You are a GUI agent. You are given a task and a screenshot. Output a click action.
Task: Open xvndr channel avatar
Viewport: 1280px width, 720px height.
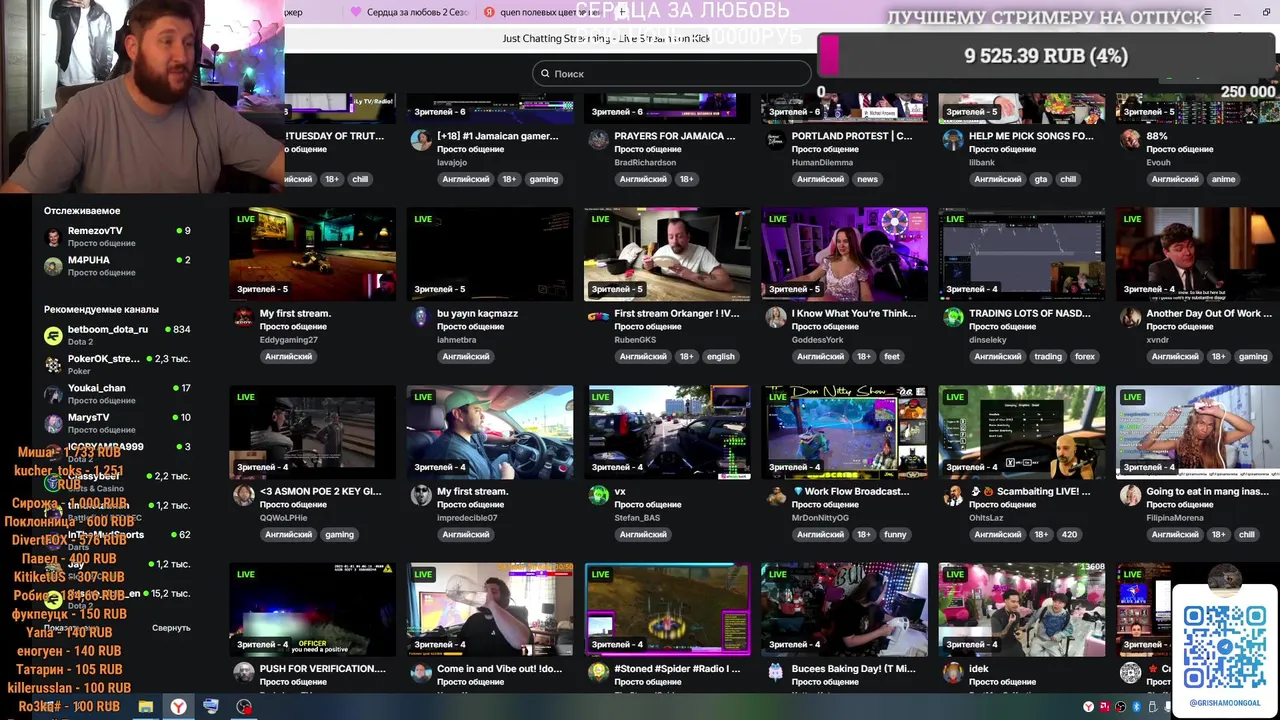tap(1130, 318)
